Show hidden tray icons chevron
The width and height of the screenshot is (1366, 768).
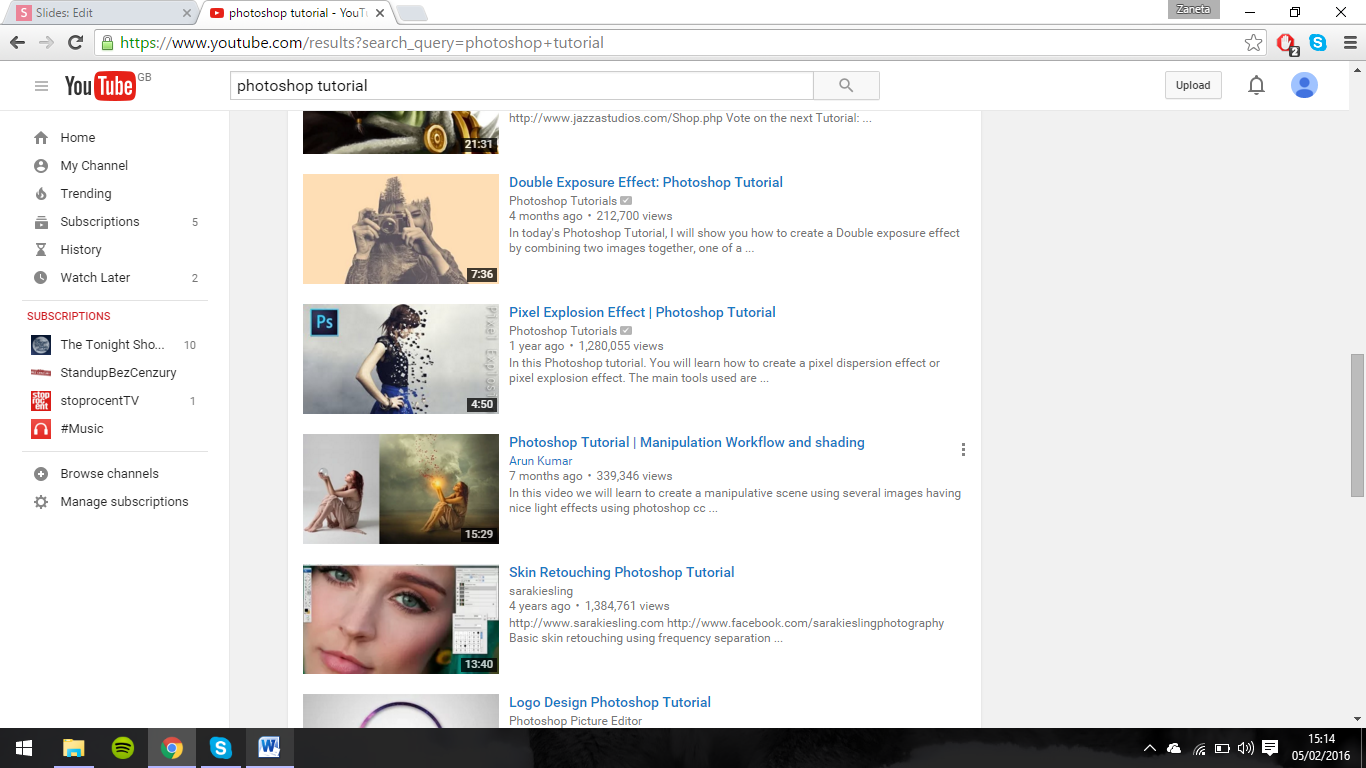(1150, 748)
